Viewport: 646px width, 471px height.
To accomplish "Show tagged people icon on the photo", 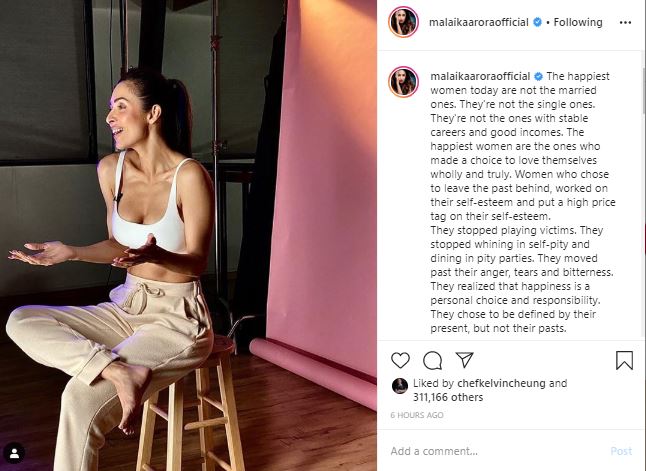I will pos(15,453).
